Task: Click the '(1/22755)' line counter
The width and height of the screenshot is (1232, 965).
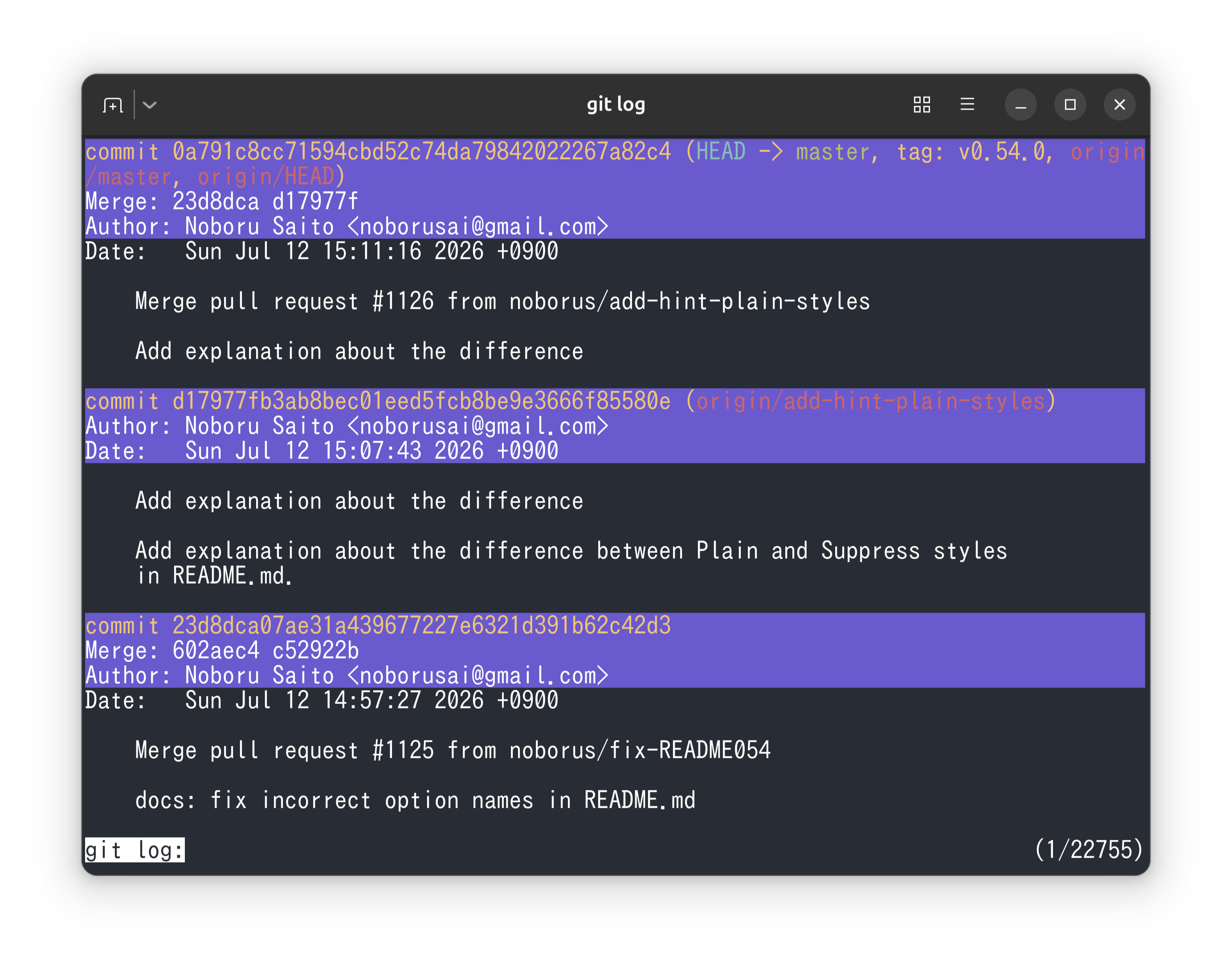Action: [x=1089, y=850]
